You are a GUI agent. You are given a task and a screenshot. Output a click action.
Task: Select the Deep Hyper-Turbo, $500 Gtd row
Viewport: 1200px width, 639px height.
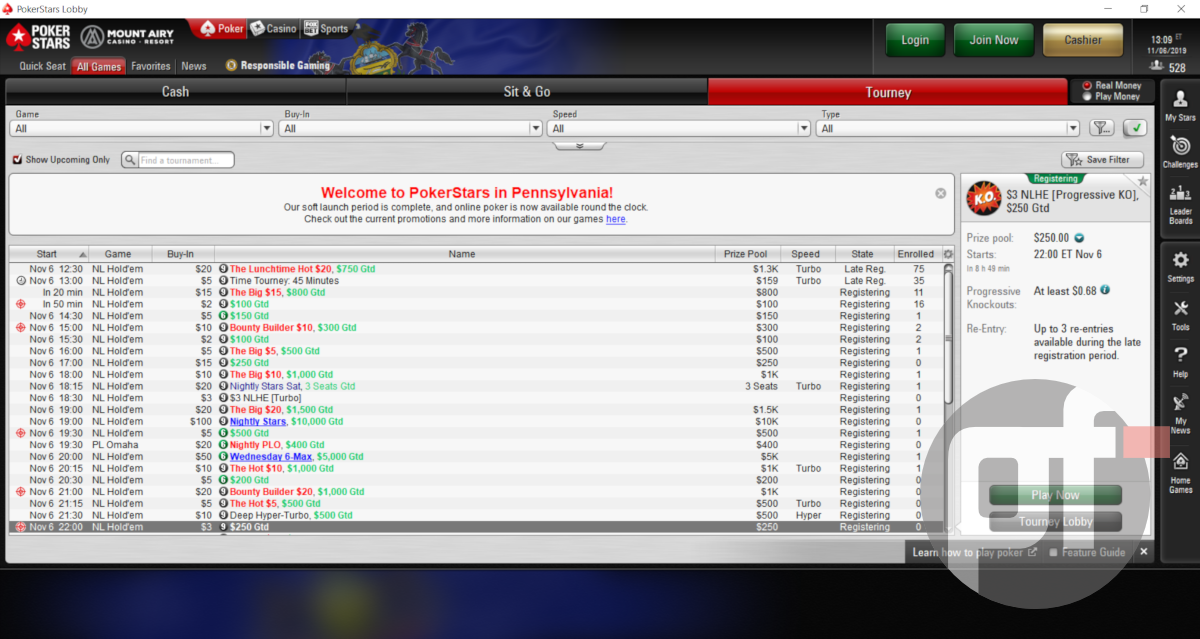coord(476,516)
